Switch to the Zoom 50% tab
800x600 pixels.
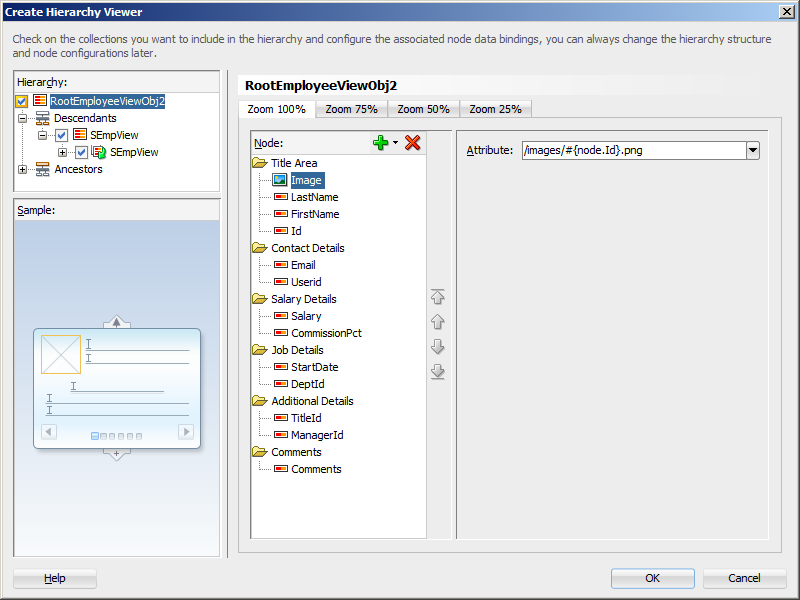pos(423,109)
